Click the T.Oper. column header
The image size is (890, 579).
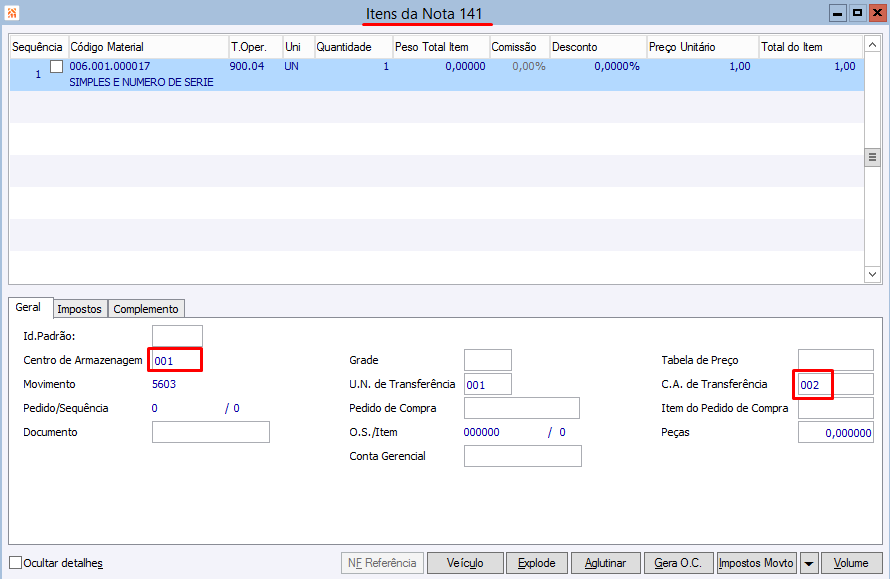[255, 47]
